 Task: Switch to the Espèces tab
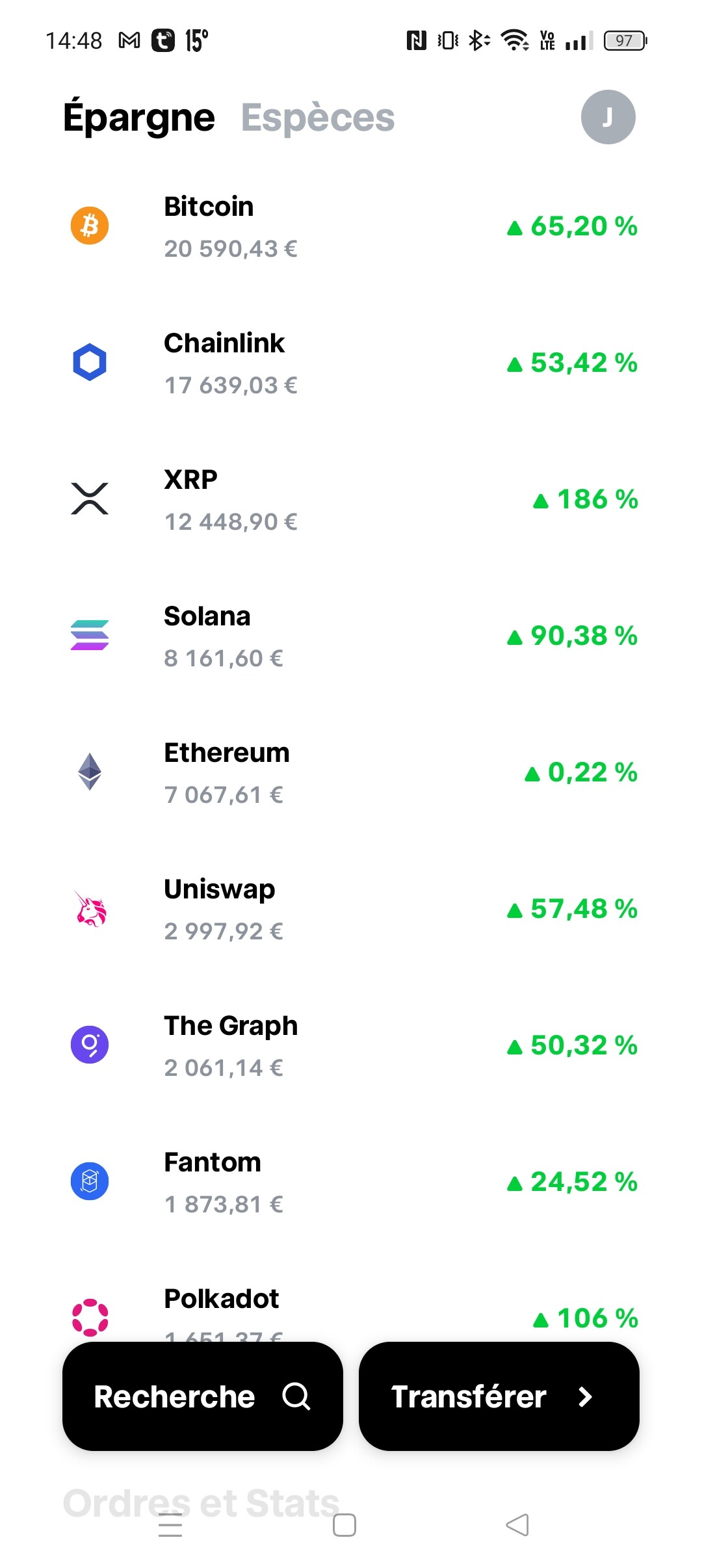(x=318, y=118)
